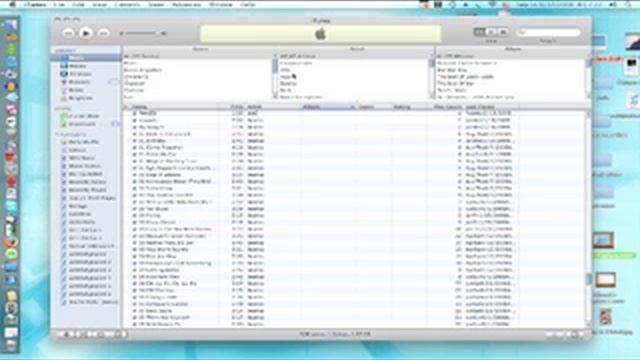Open the Music Videos smart playlist
Image resolution: width=640 pixels, height=360 pixels.
[86, 166]
